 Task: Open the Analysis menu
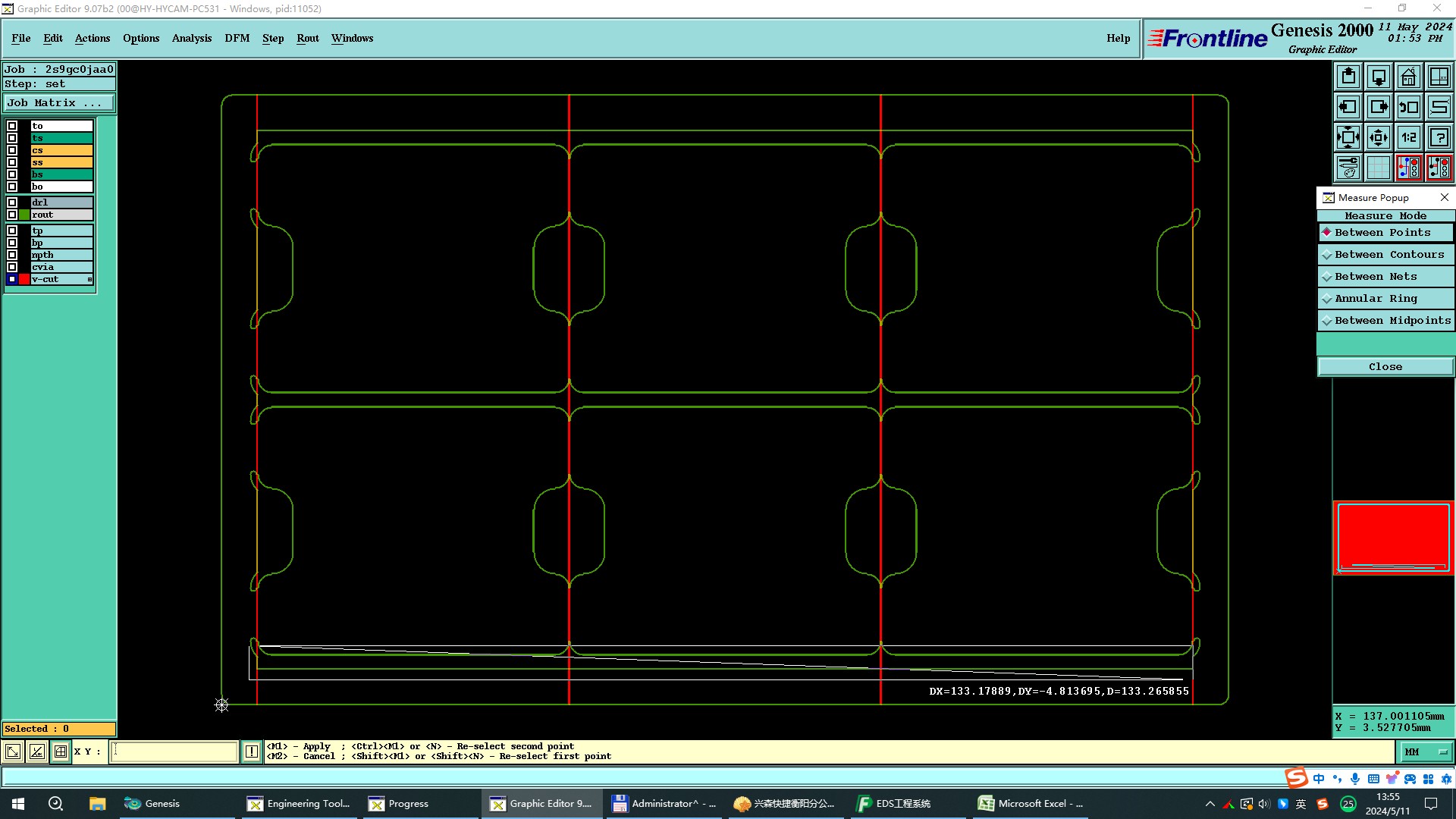pyautogui.click(x=191, y=38)
